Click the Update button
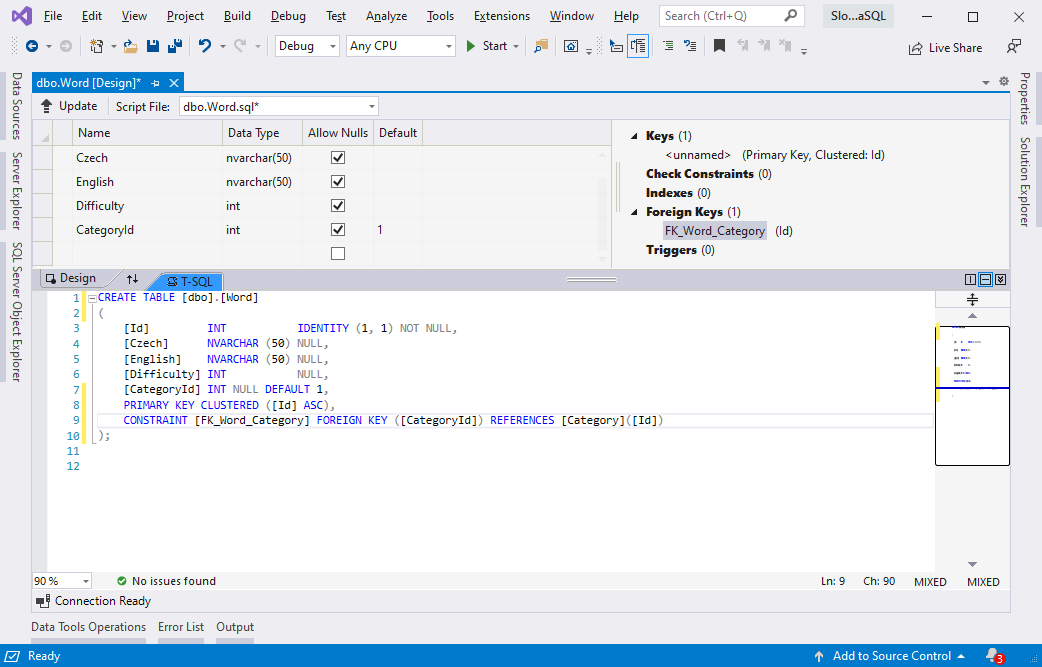The image size is (1042, 667). point(69,106)
